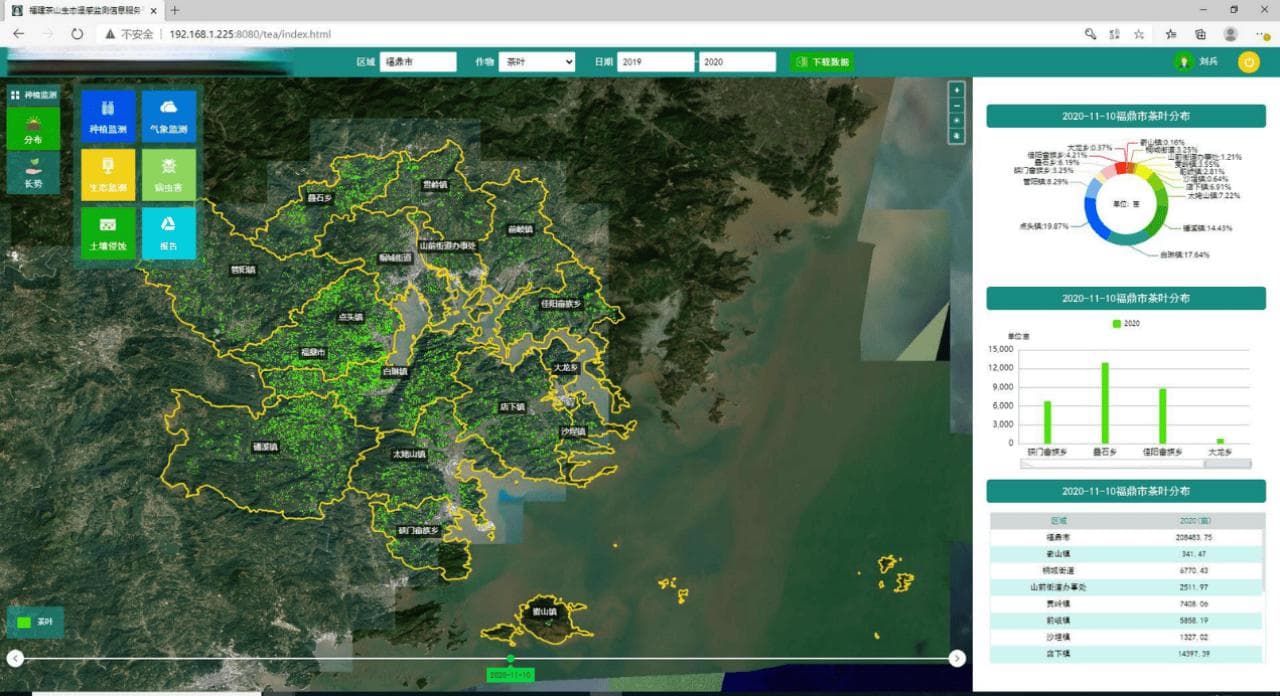Click the 区域 table column header
This screenshot has width=1280, height=696.
[x=1058, y=521]
